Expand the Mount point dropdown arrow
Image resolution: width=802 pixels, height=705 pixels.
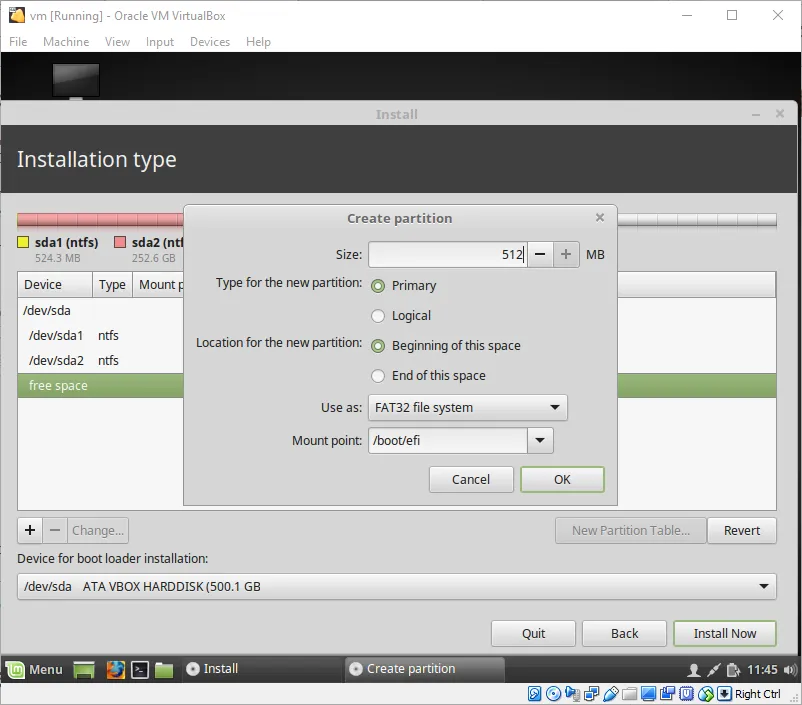coord(540,440)
